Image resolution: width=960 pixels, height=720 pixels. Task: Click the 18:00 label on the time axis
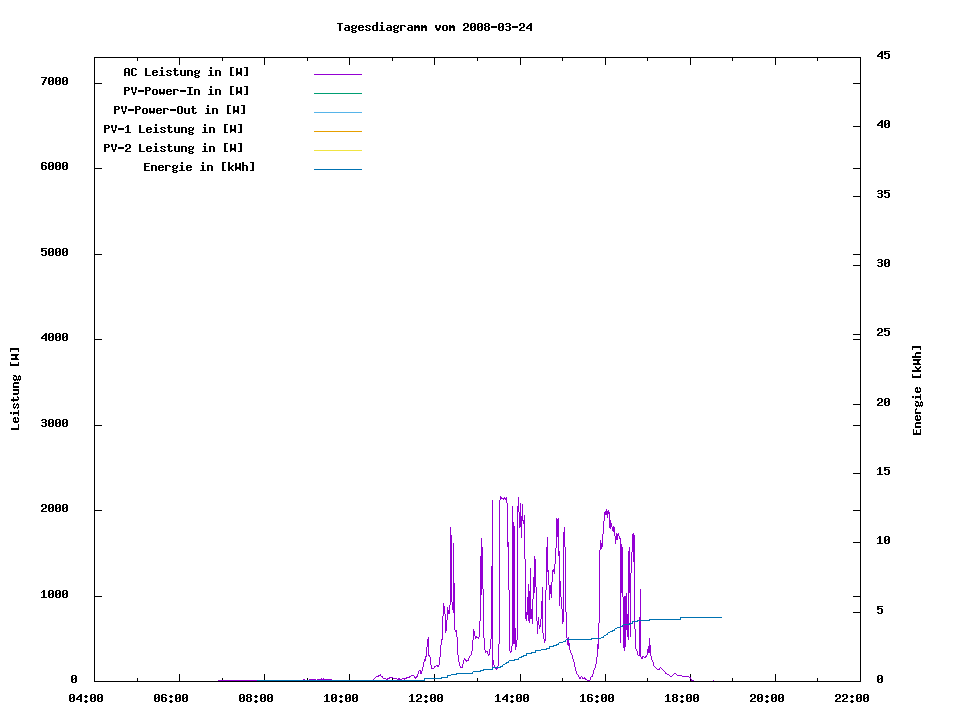click(681, 698)
